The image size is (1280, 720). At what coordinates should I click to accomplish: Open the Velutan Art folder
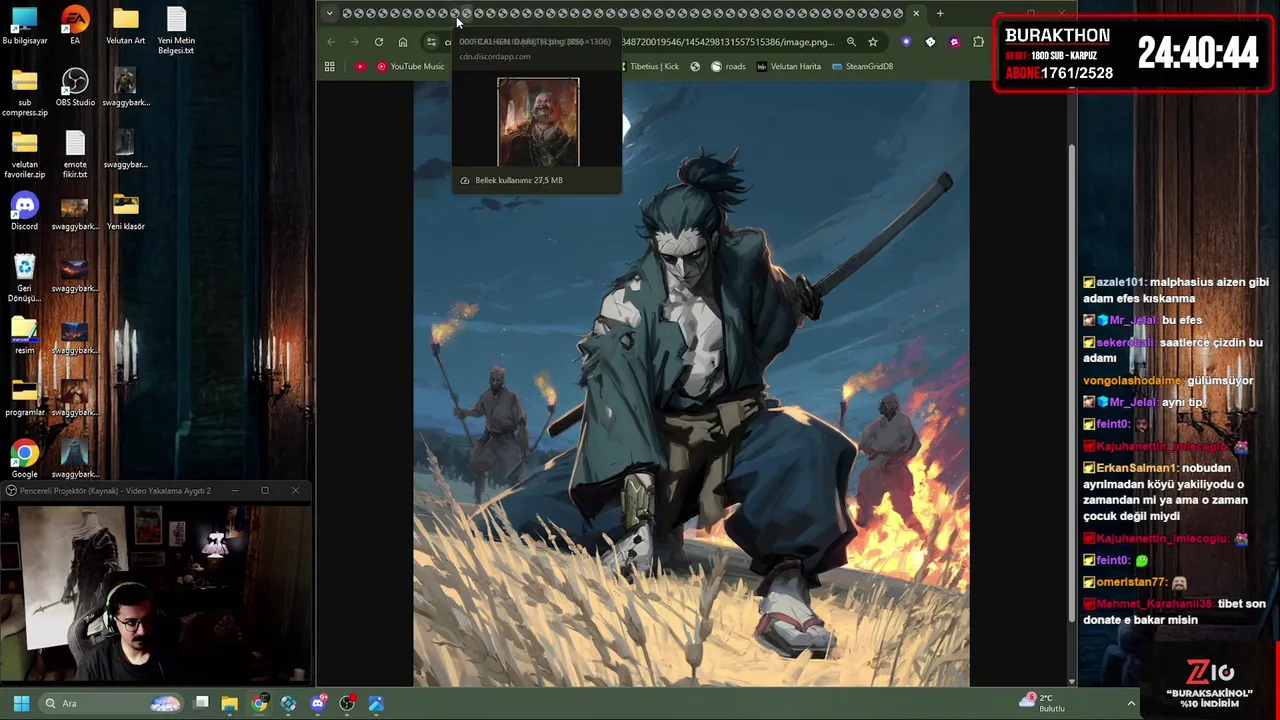point(125,27)
